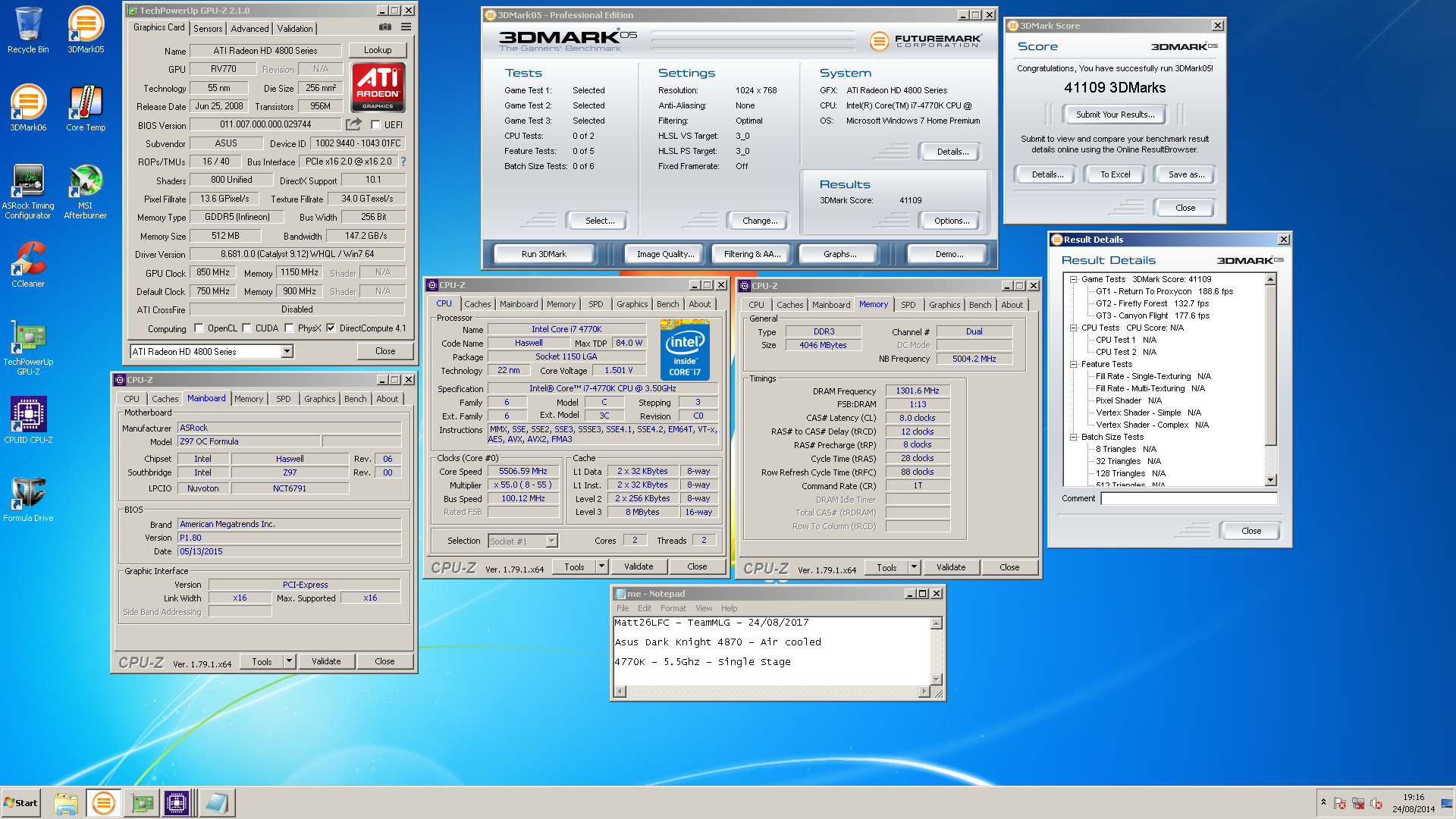Click the GPU-Z screenshot camera icon
1456x819 pixels.
pyautogui.click(x=385, y=27)
